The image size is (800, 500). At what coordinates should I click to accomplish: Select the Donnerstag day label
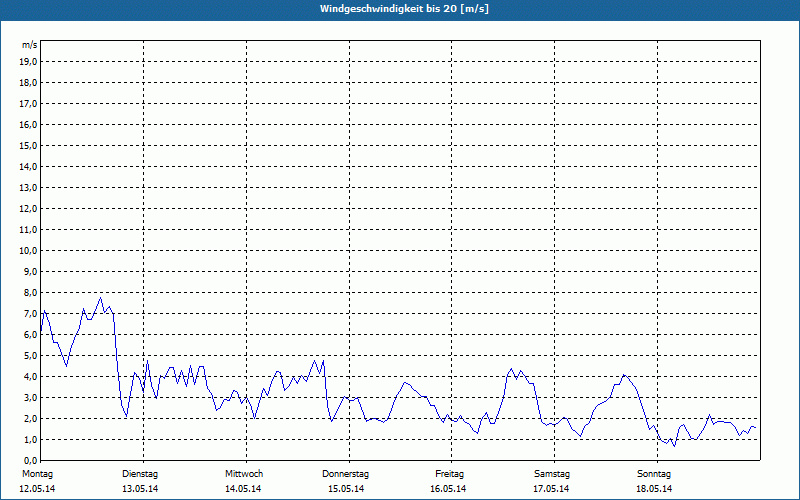tap(345, 474)
